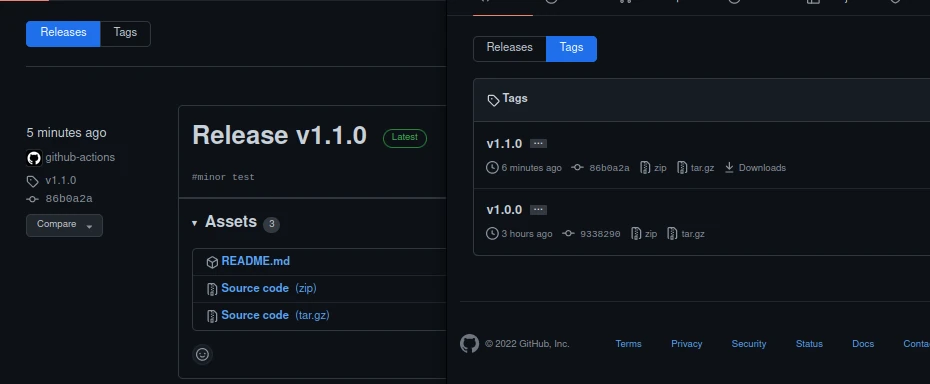Open Docs footer link

tap(863, 344)
